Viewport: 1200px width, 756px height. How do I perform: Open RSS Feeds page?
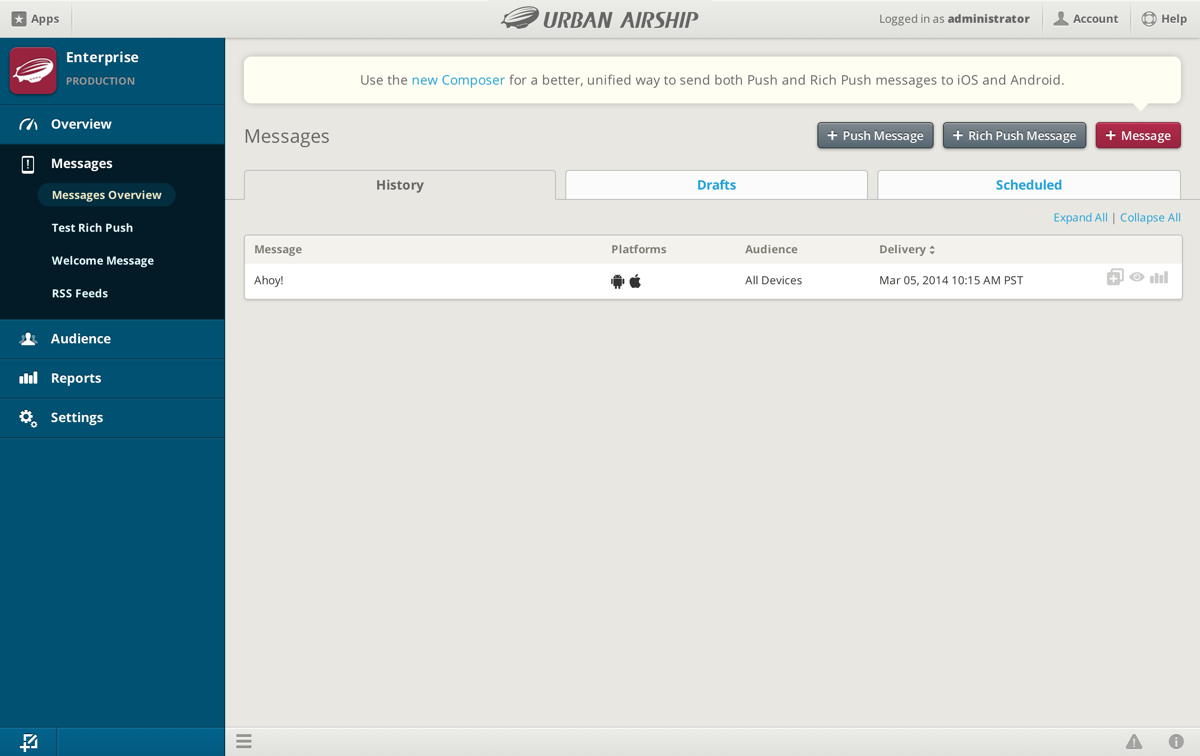point(80,294)
